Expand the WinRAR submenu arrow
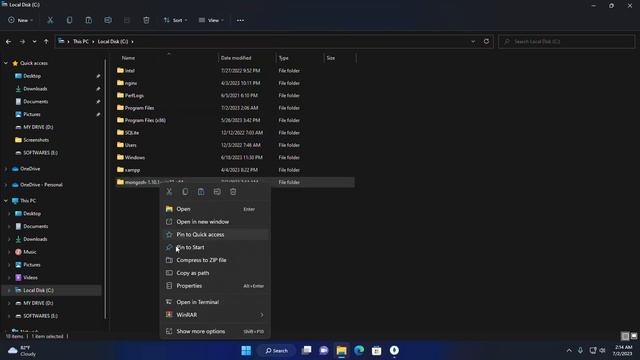The image size is (640, 360). click(x=262, y=315)
